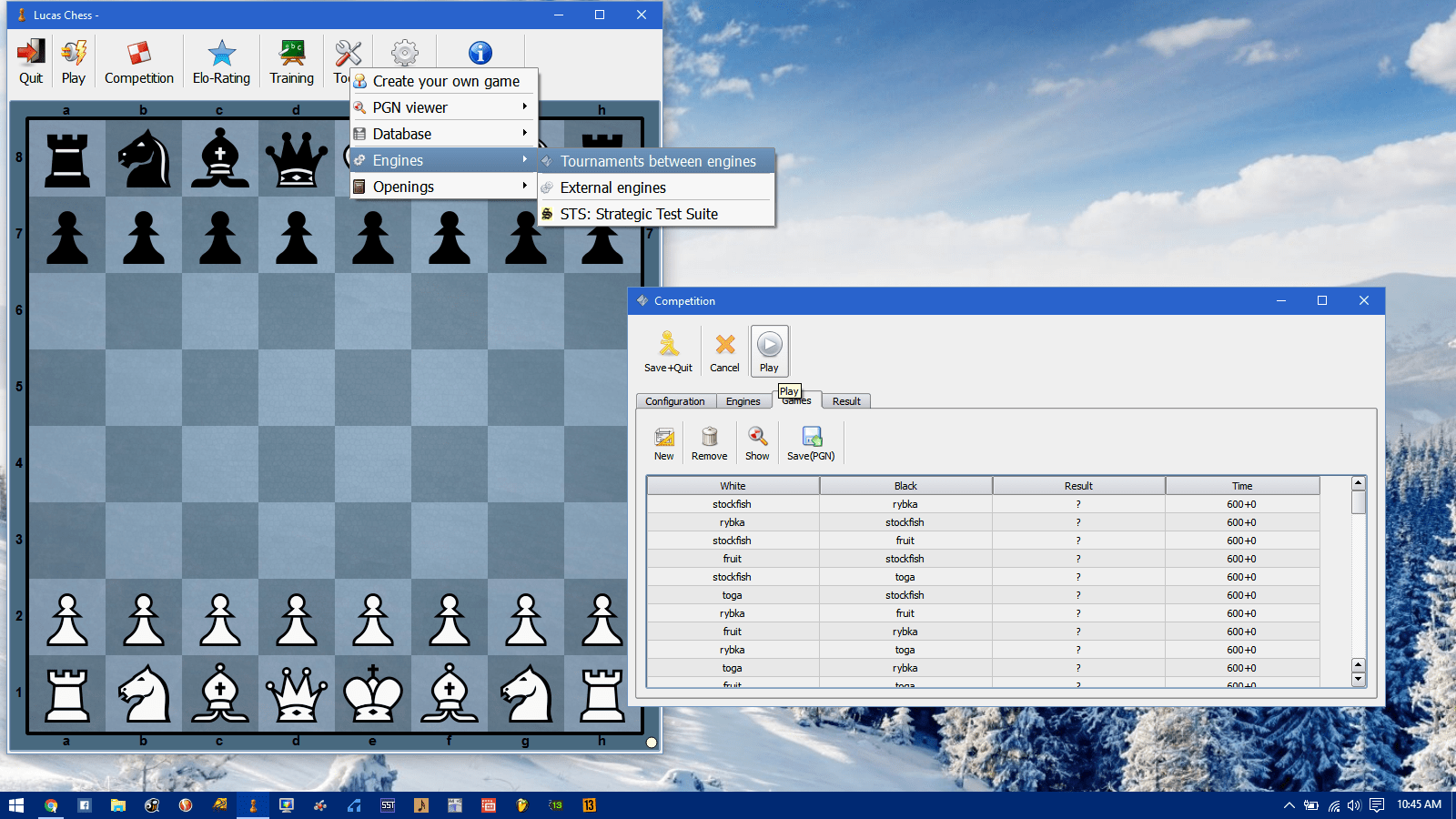Screen dimensions: 1456x819
Task: Select Tournaments between engines
Action: 656,161
